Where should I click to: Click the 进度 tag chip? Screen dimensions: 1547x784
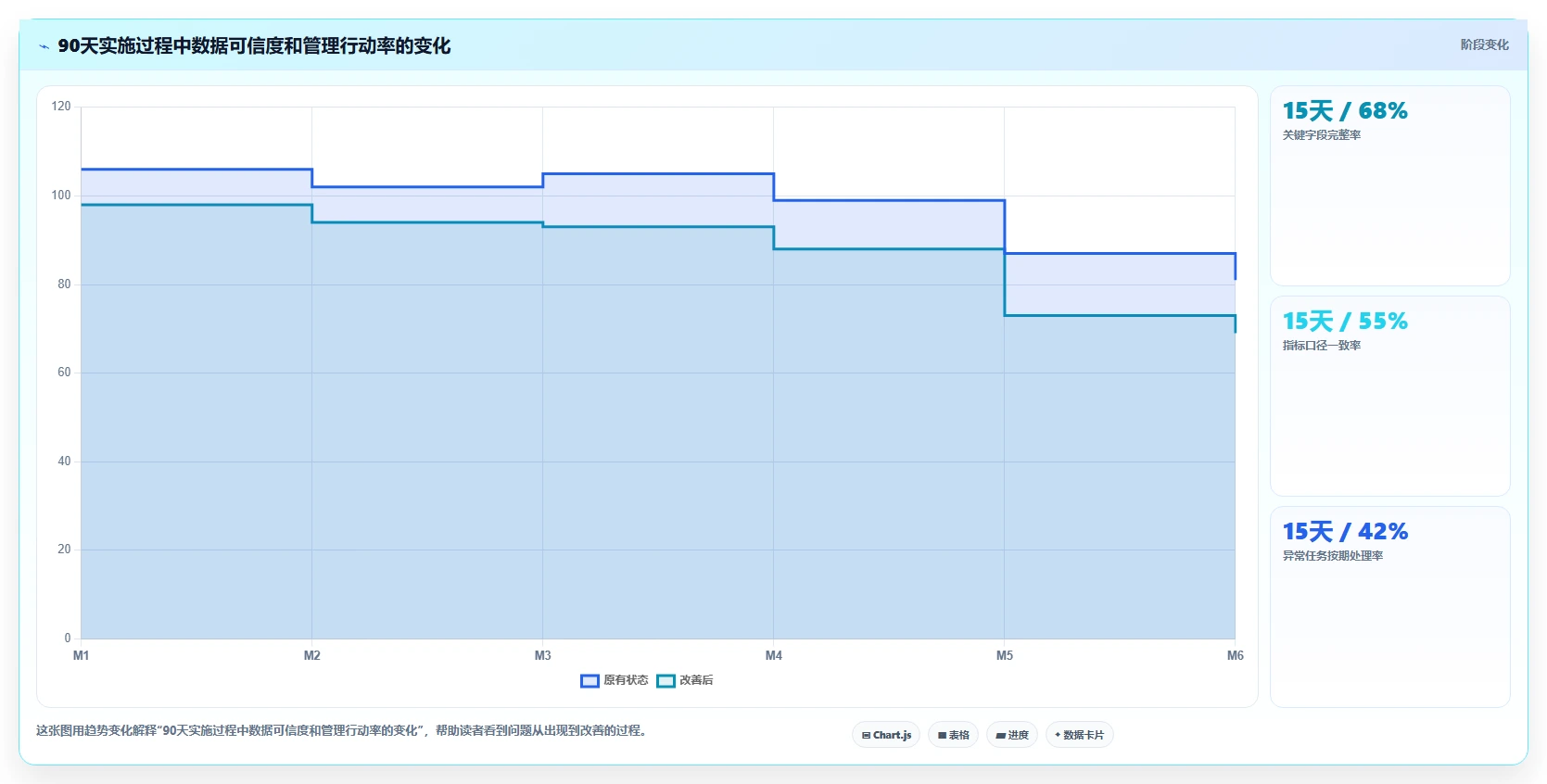[x=1012, y=735]
